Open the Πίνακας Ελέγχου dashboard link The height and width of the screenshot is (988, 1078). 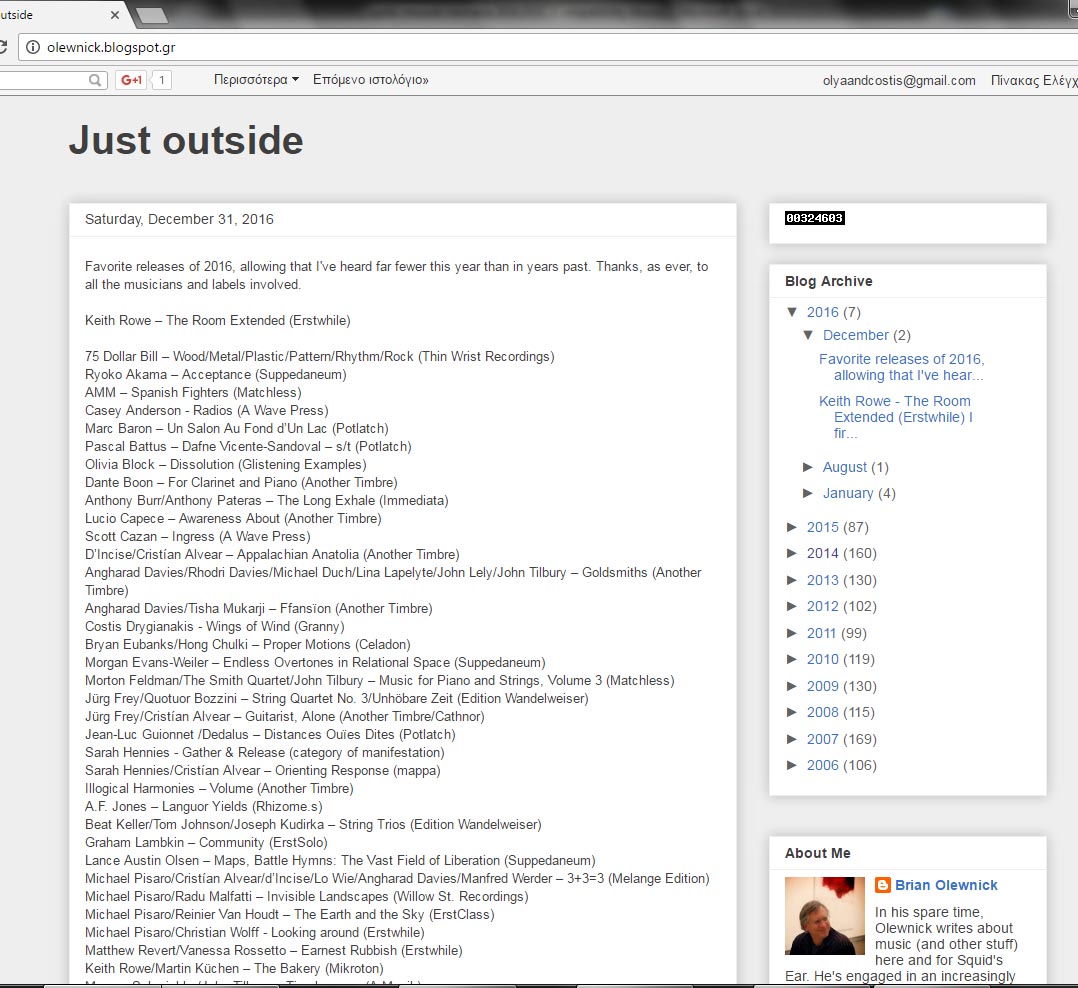(1033, 80)
